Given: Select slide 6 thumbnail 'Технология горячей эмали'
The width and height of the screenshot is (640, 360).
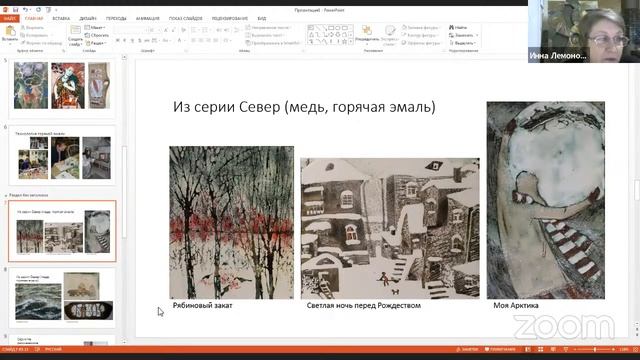Looking at the screenshot, I should 62,156.
